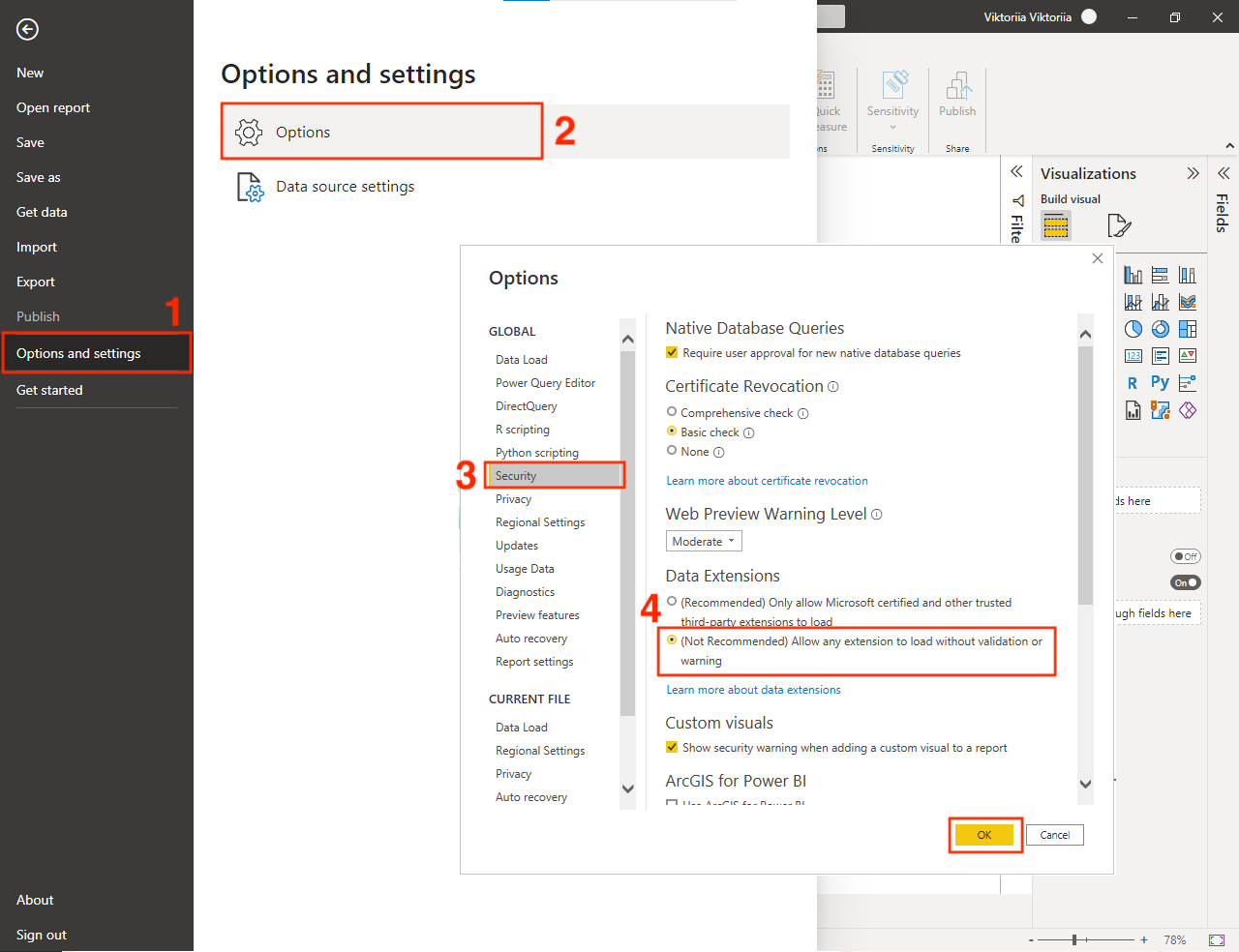
Task: Select the donut chart visual
Action: 1161,329
